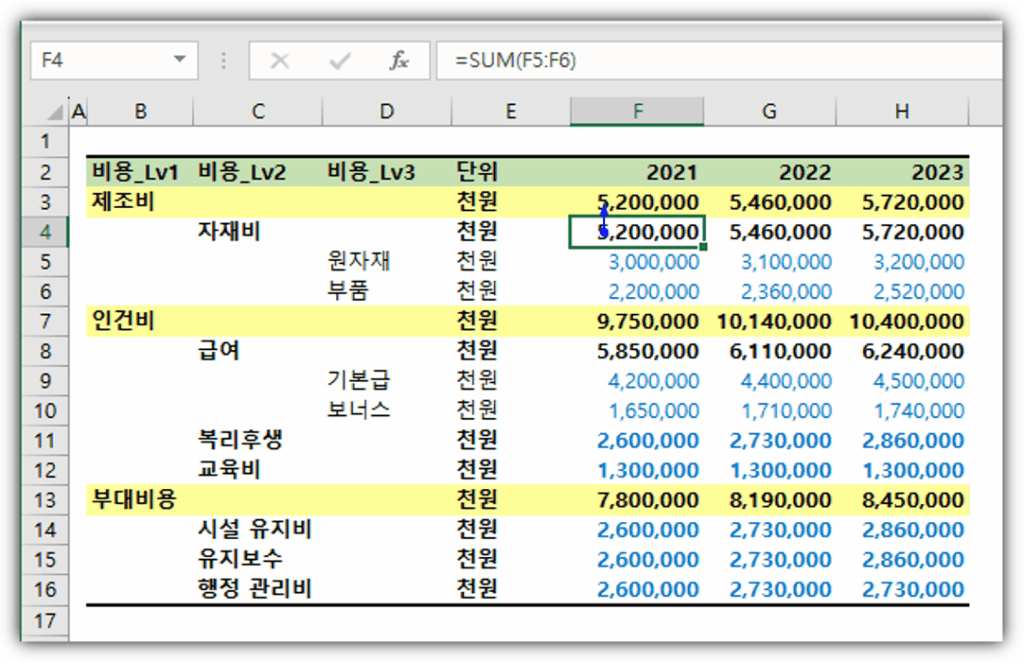Click the 부품 label cell
The height and width of the screenshot is (662, 1024).
click(x=387, y=291)
